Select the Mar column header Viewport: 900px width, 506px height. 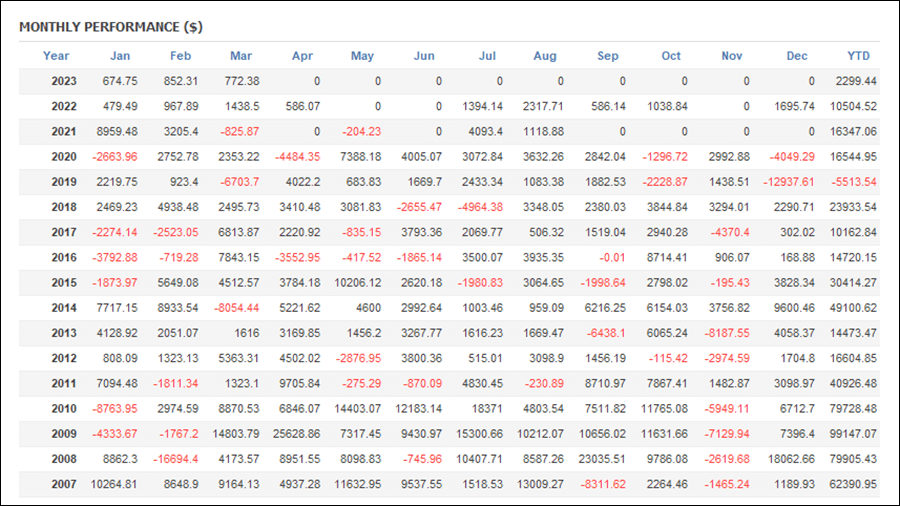241,56
